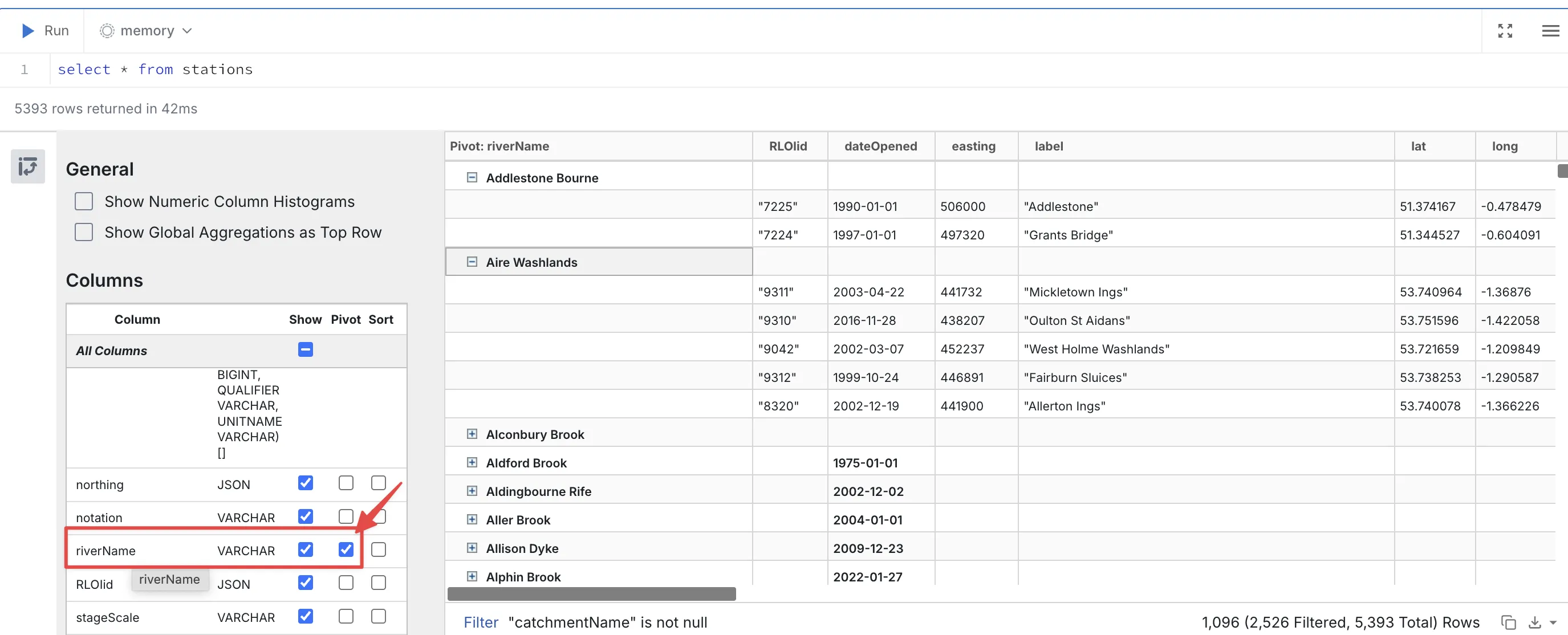
Task: Toggle Show Numeric Column Histograms checkbox
Action: tap(84, 200)
